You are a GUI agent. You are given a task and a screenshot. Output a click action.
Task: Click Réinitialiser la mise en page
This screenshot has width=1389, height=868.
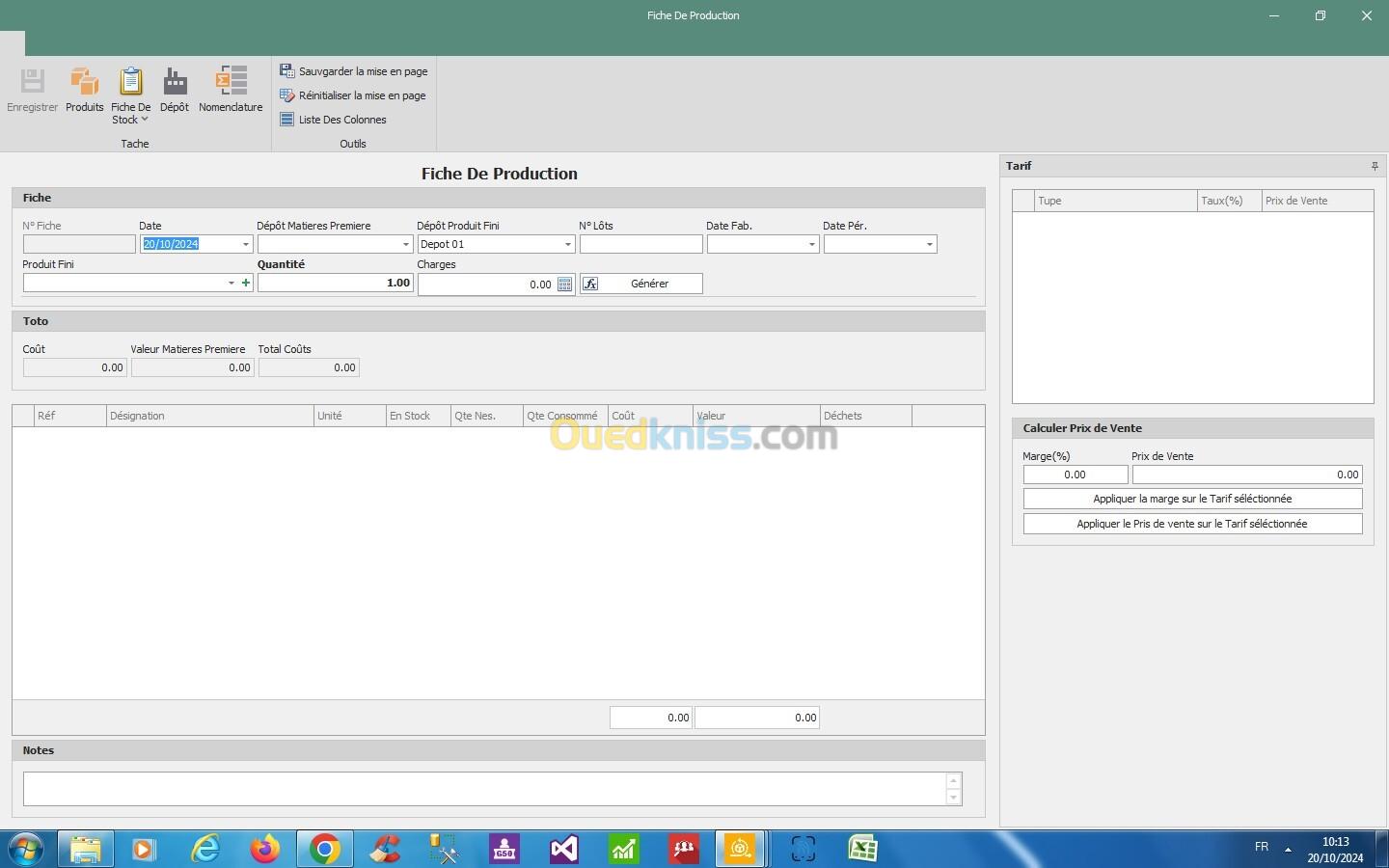click(353, 95)
